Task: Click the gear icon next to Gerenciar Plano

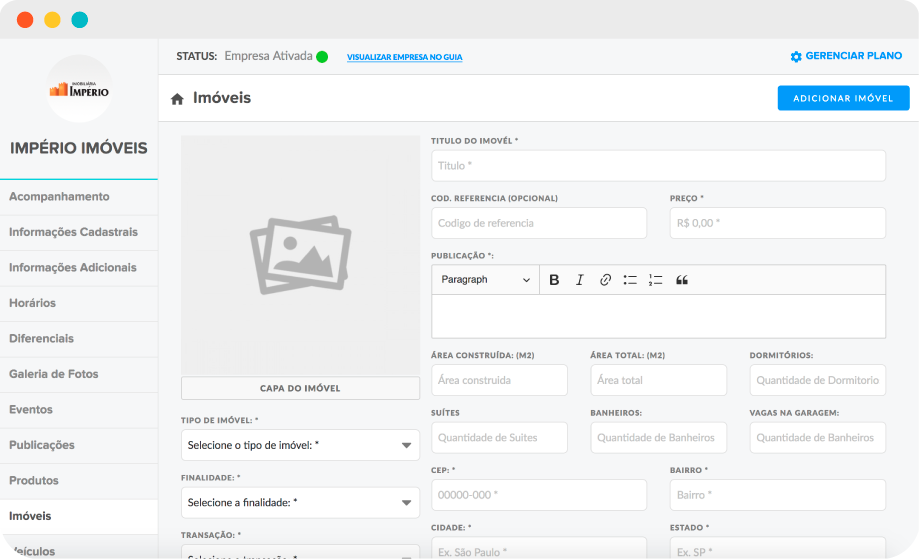Action: click(796, 56)
